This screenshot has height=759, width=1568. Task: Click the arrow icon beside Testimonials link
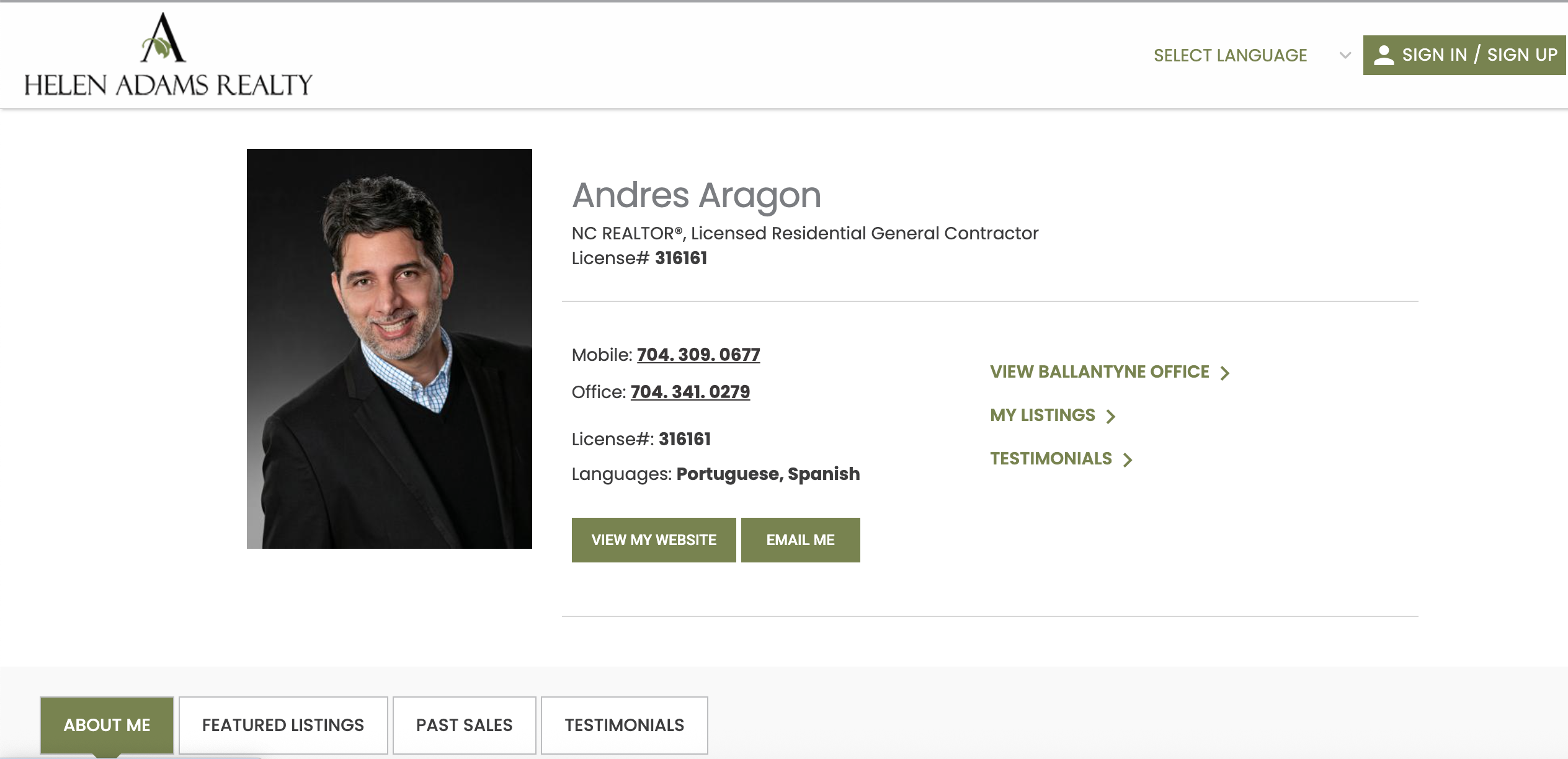pos(1128,459)
